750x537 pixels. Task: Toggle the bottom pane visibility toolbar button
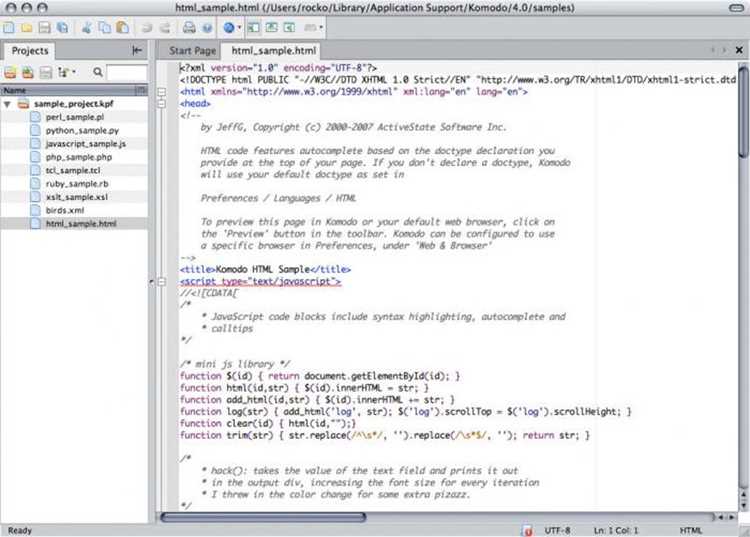pyautogui.click(x=271, y=28)
